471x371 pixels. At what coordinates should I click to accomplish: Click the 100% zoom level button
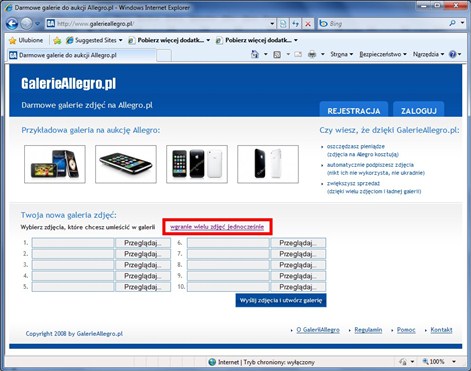pos(434,362)
